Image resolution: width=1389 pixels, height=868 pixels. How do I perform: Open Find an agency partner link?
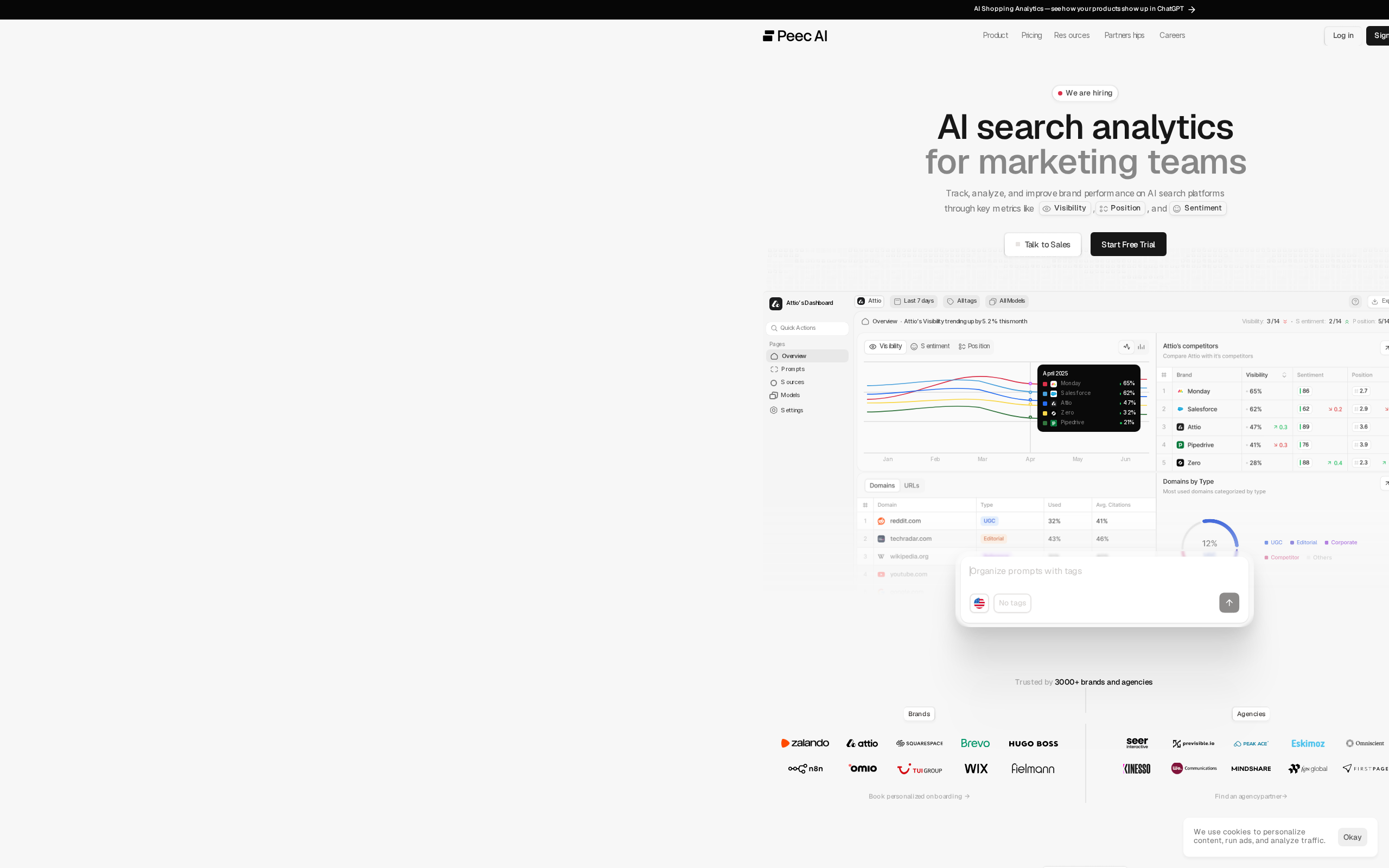click(1251, 797)
